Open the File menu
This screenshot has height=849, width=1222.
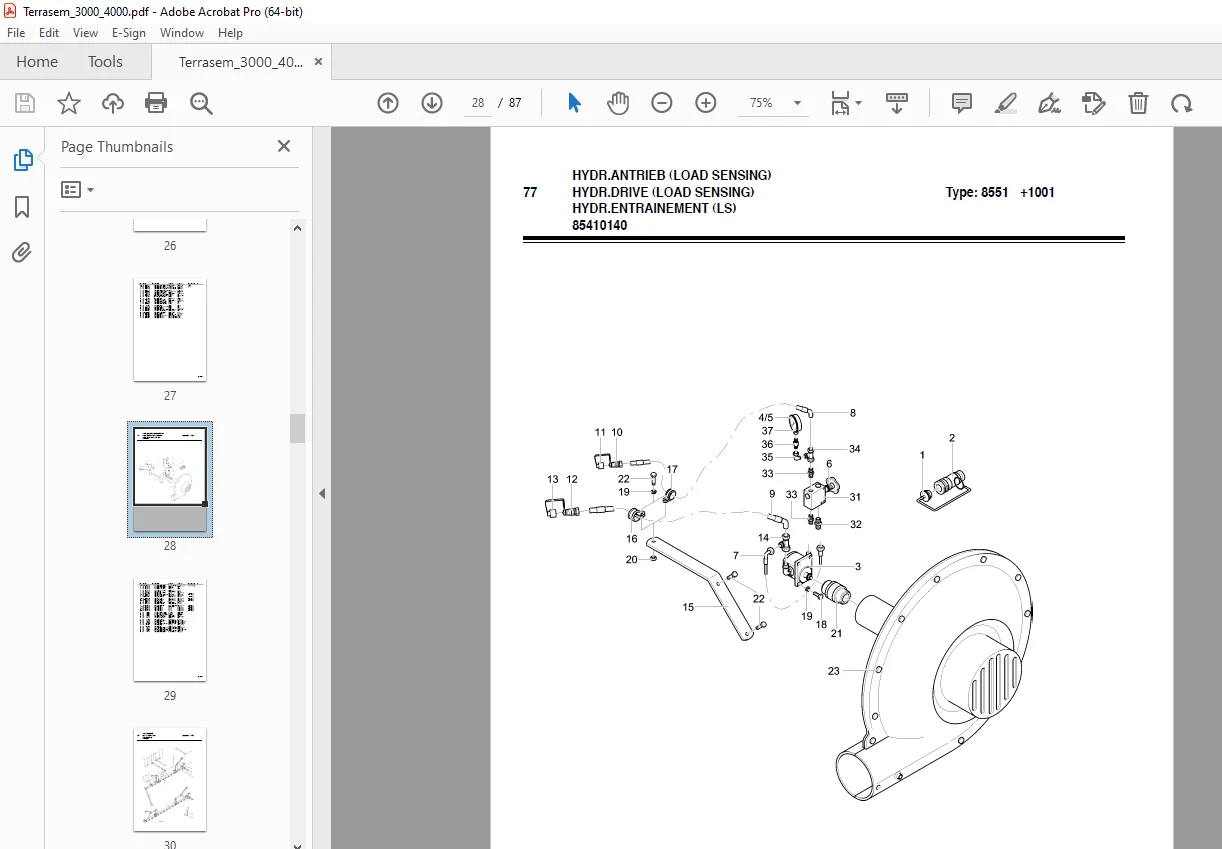[x=16, y=33]
